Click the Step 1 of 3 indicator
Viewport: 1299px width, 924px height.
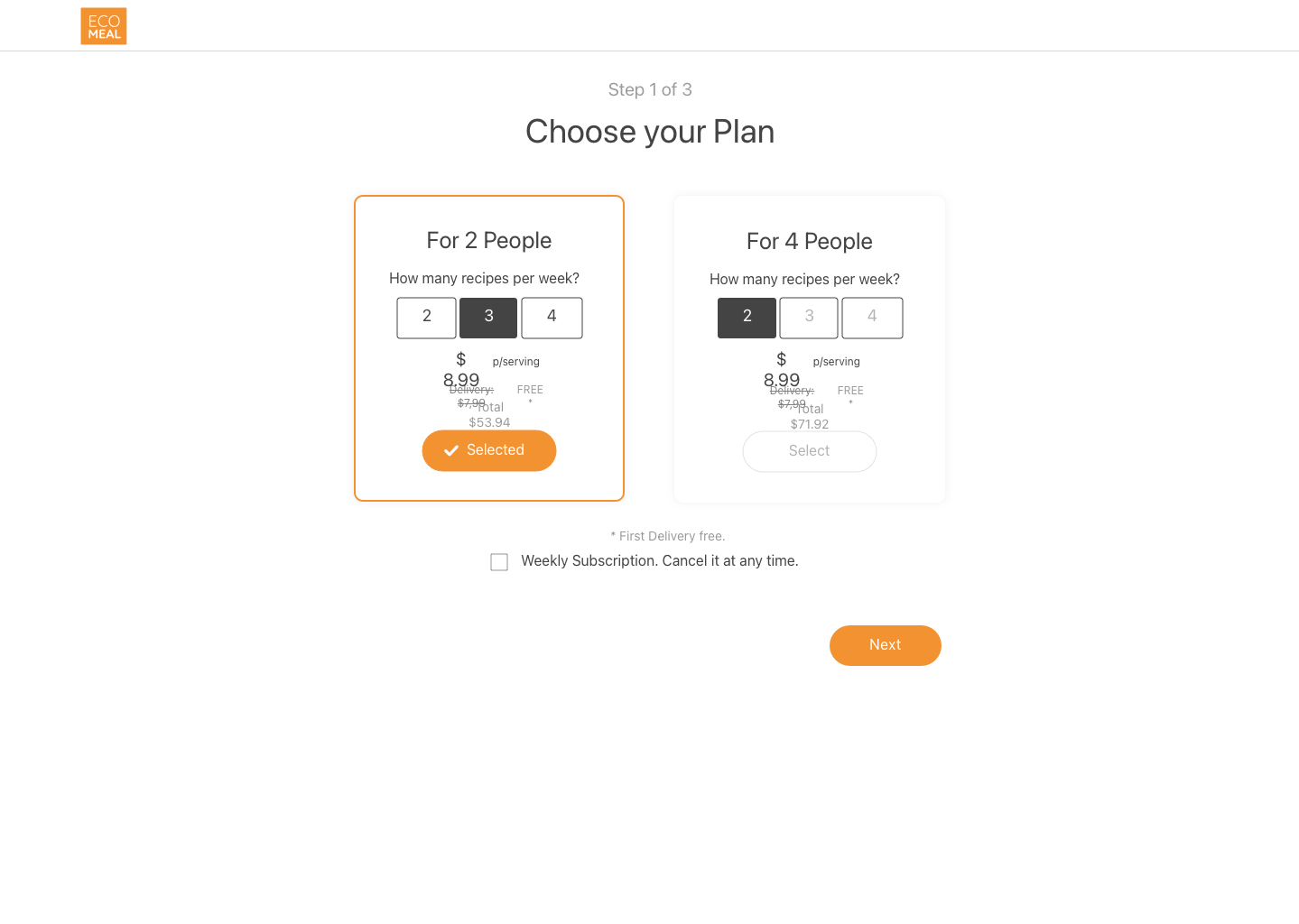pyautogui.click(x=650, y=89)
